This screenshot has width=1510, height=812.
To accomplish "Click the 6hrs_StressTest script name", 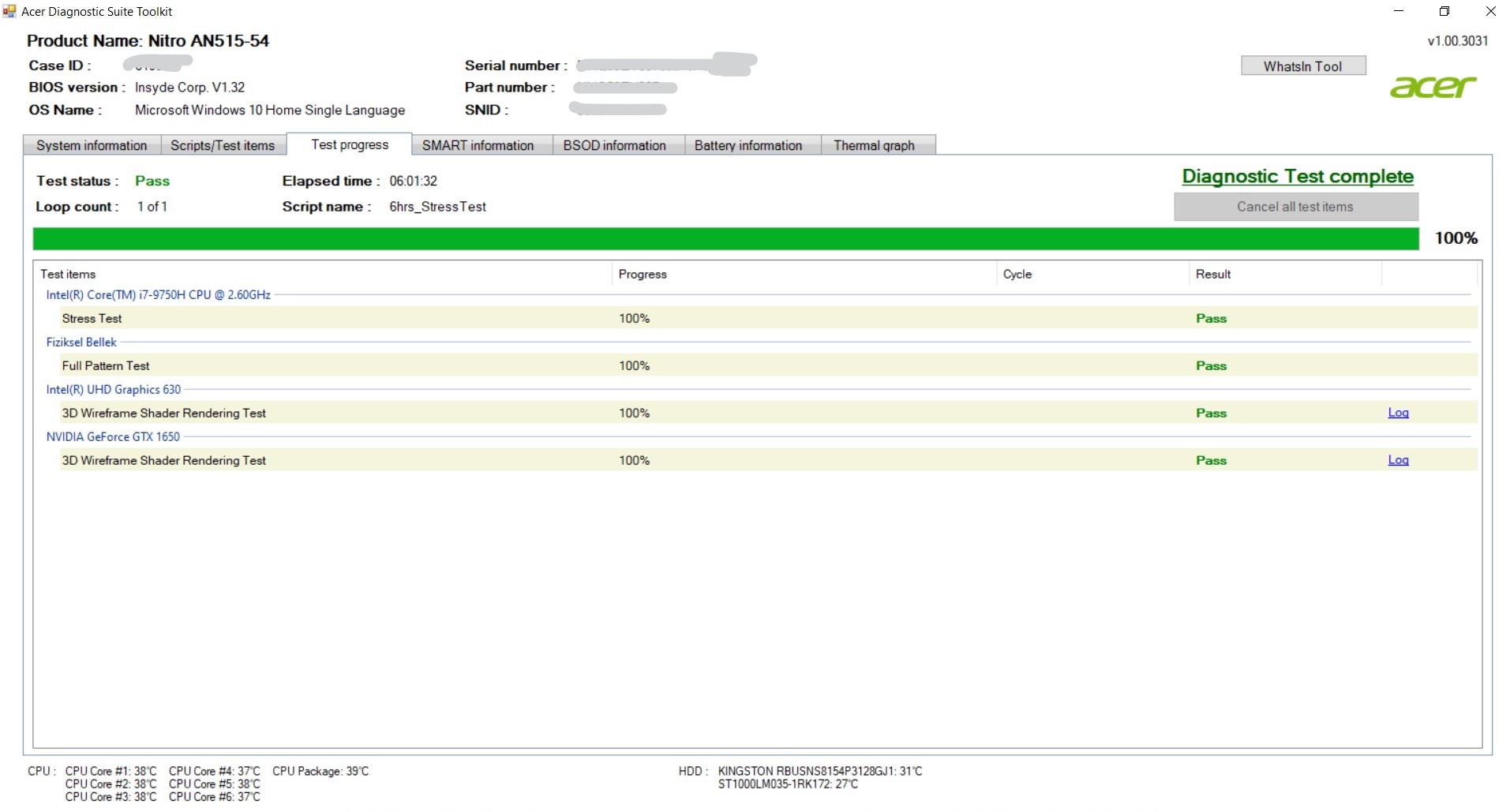I will 437,207.
